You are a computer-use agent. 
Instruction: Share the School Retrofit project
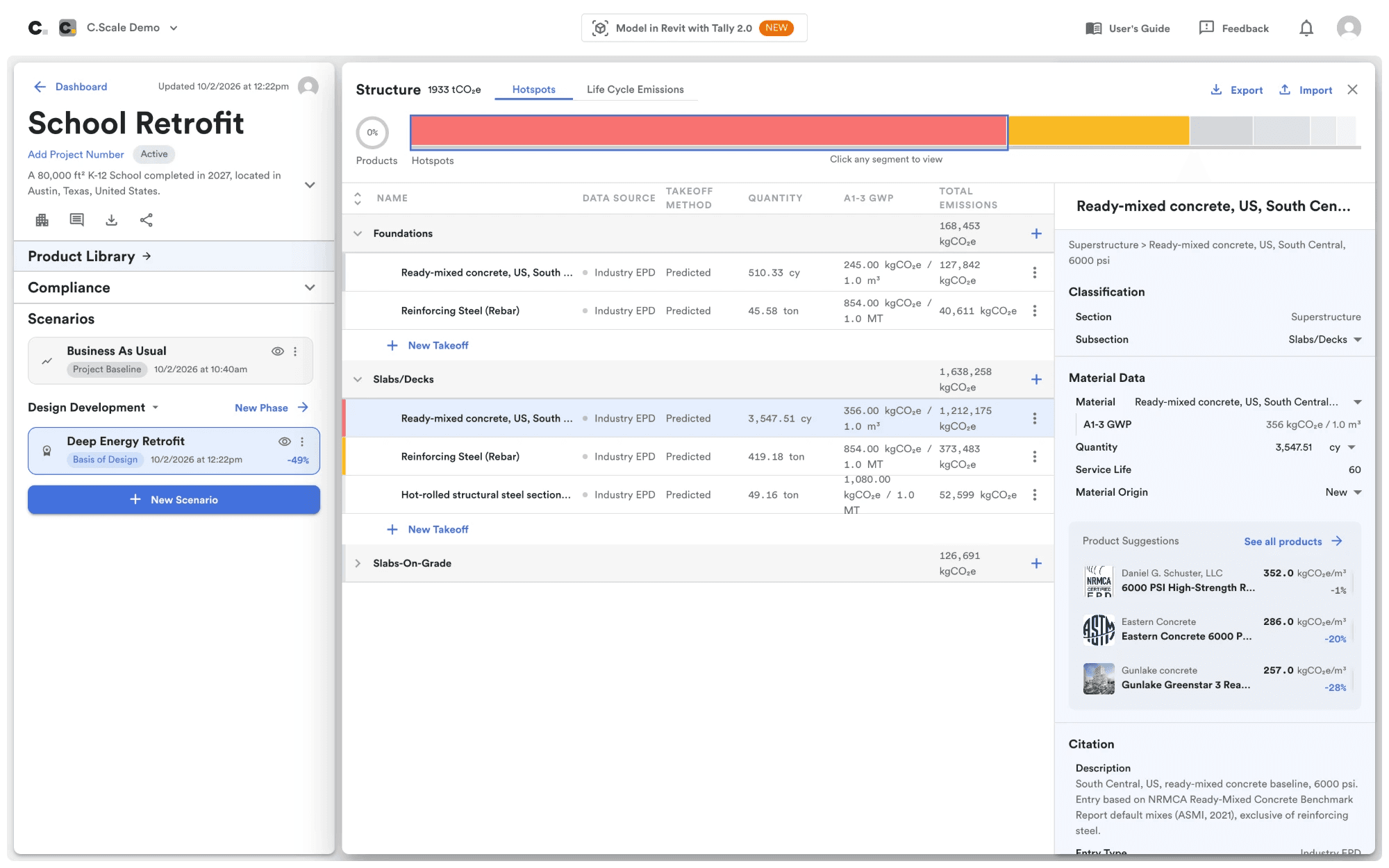pos(146,220)
